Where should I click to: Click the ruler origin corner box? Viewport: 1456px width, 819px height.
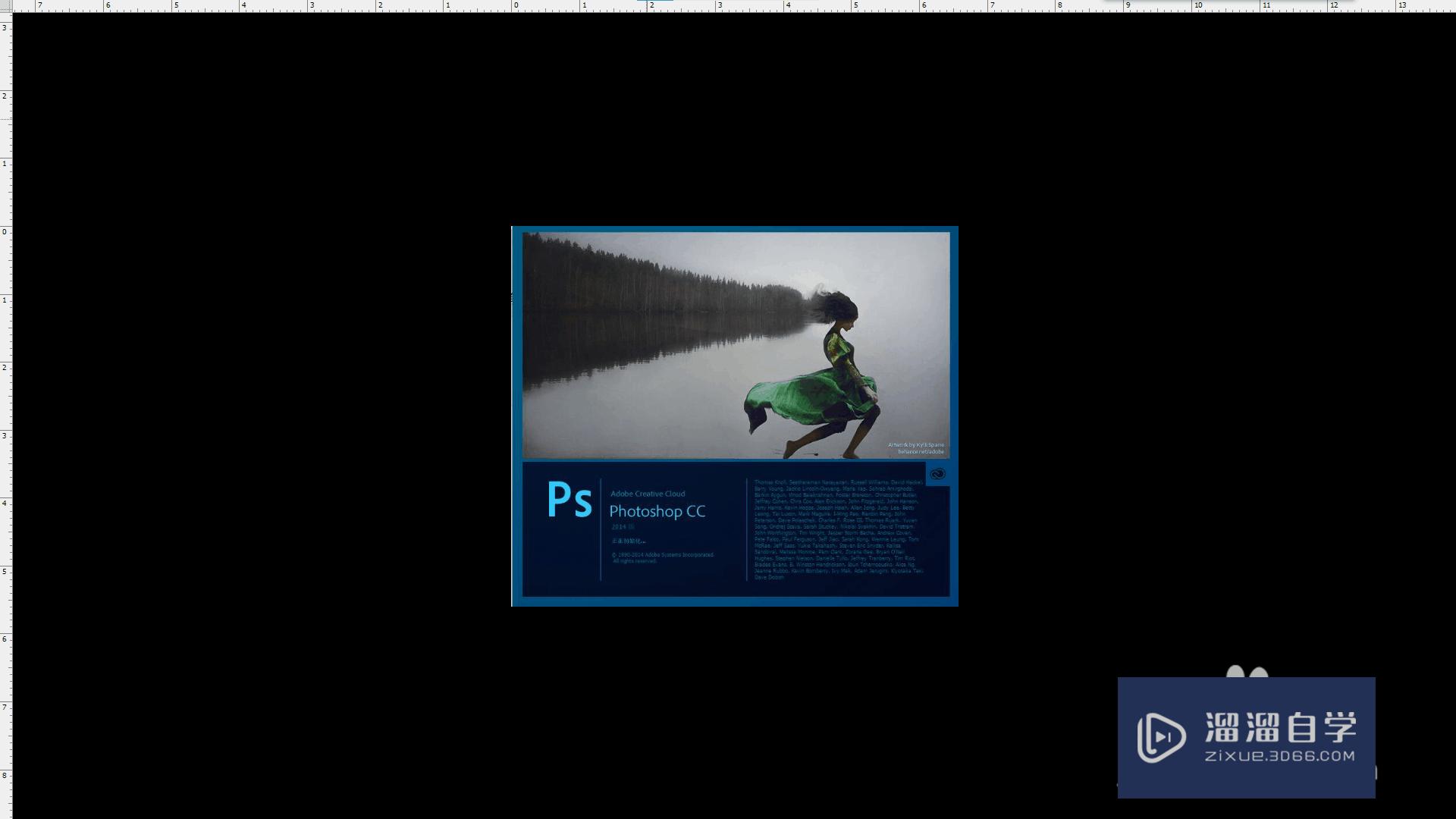coord(6,6)
